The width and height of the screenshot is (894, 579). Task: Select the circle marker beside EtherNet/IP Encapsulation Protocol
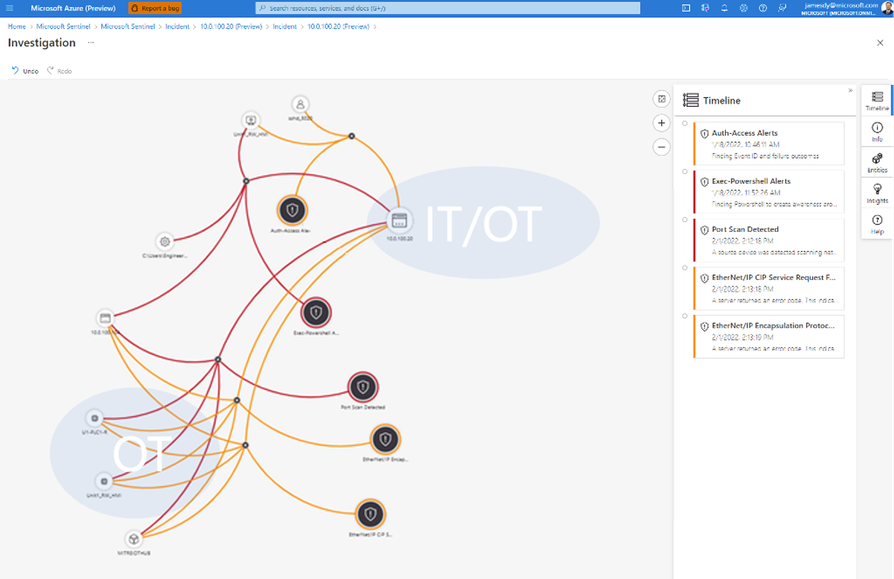685,316
